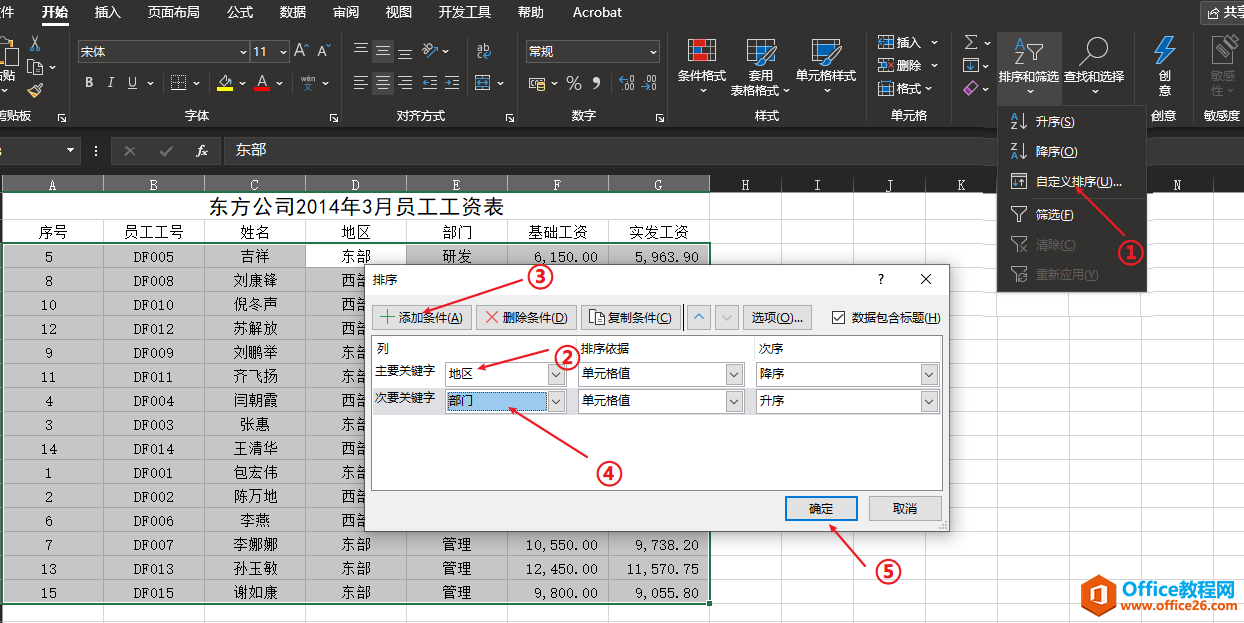Screen dimensions: 1244x623
Task: Click the Clear eraser icon
Action: pyautogui.click(x=971, y=89)
